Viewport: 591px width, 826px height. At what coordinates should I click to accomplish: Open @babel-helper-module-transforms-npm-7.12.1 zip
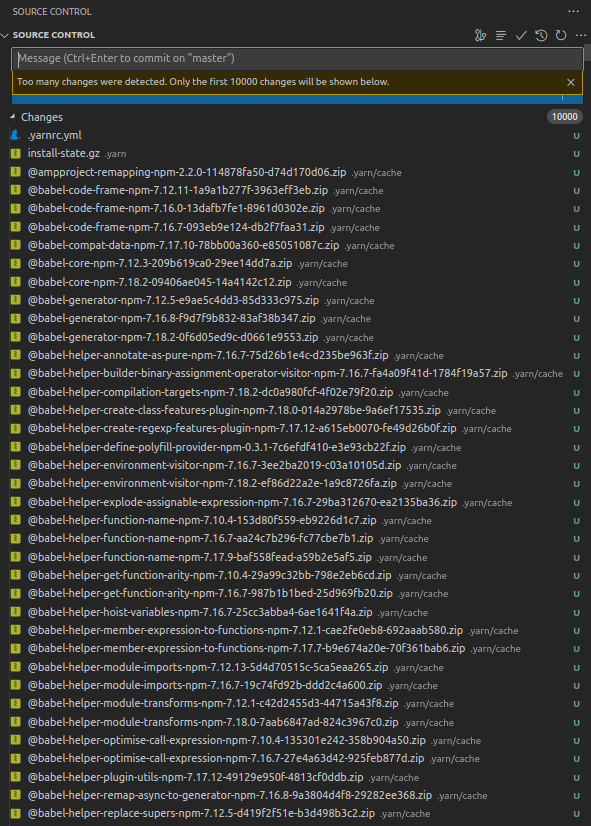coord(213,704)
